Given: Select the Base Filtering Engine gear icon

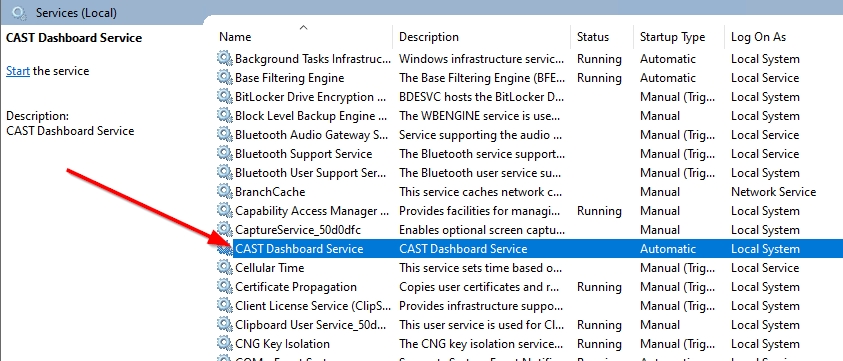Looking at the screenshot, I should click(x=225, y=78).
